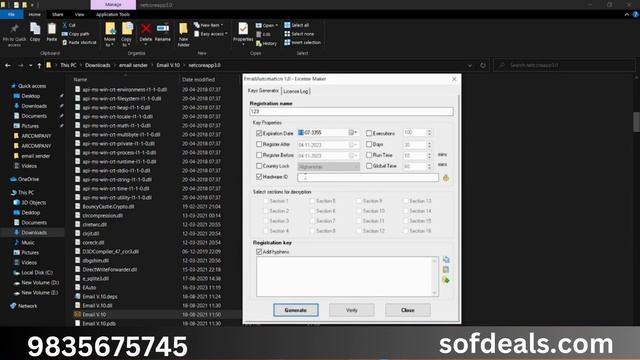This screenshot has width=640, height=360.
Task: Expand the address bar history dropdown
Action: tap(470, 65)
